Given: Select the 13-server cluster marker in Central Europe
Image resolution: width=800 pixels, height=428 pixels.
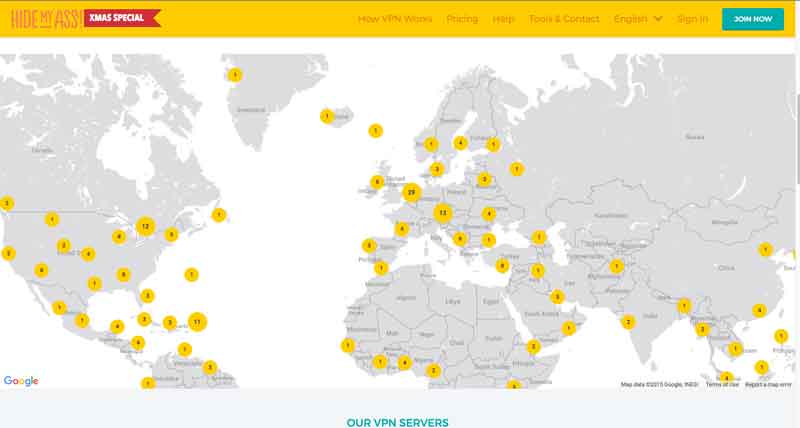Looking at the screenshot, I should tap(443, 212).
